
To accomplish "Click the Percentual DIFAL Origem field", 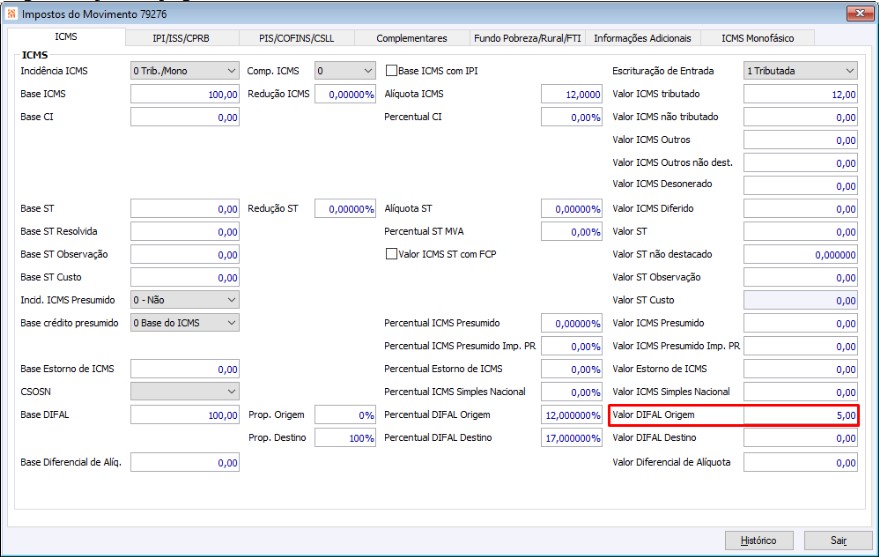I will [x=572, y=415].
